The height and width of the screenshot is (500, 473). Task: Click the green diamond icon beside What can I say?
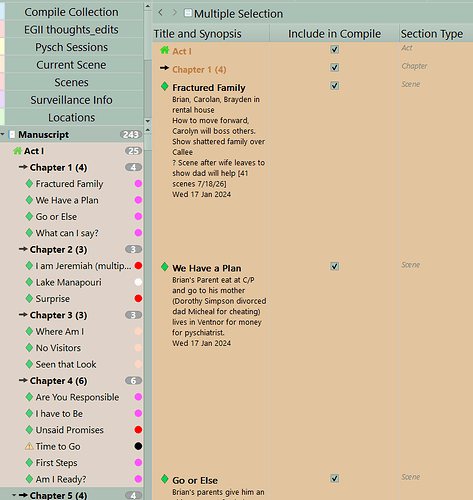[x=29, y=233]
